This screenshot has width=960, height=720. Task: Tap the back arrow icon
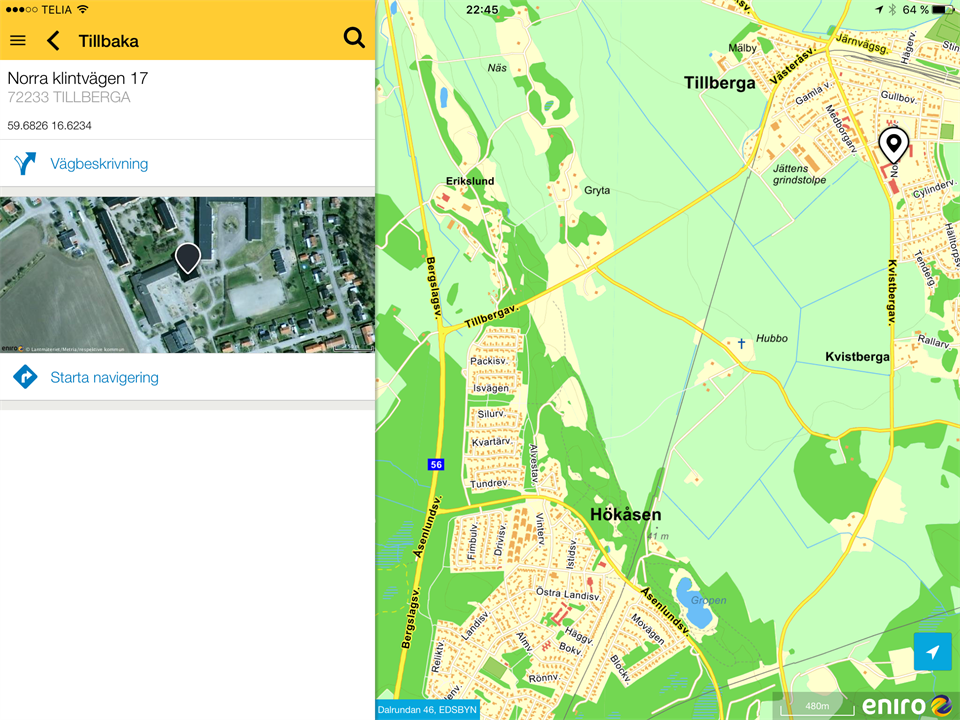pos(54,41)
